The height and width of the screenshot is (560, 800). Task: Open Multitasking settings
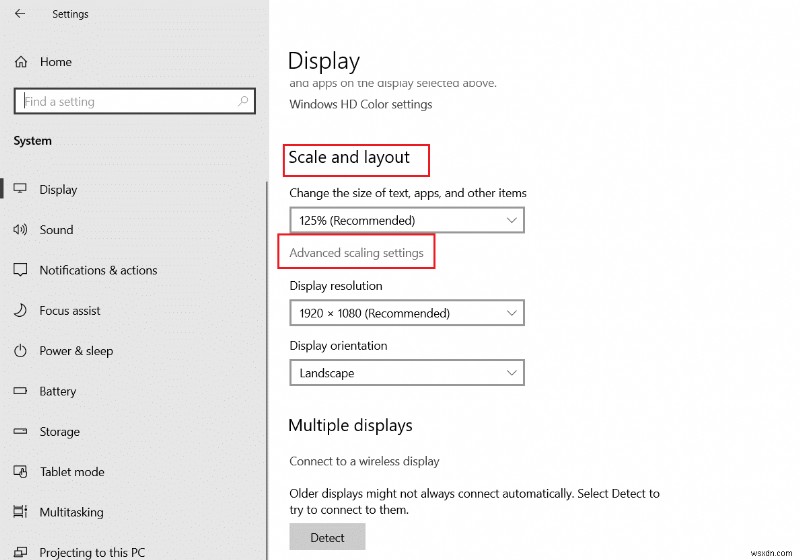tap(71, 512)
